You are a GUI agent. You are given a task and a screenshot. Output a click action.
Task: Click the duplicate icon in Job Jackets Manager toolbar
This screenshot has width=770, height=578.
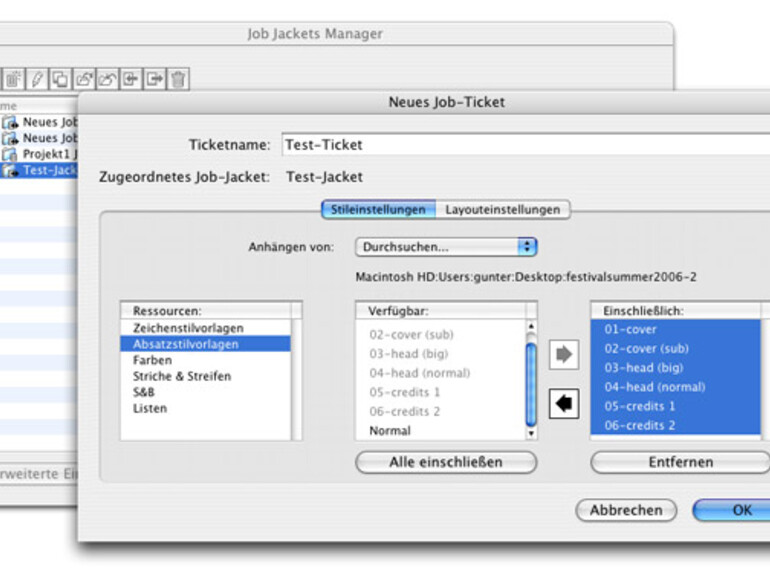(60, 79)
